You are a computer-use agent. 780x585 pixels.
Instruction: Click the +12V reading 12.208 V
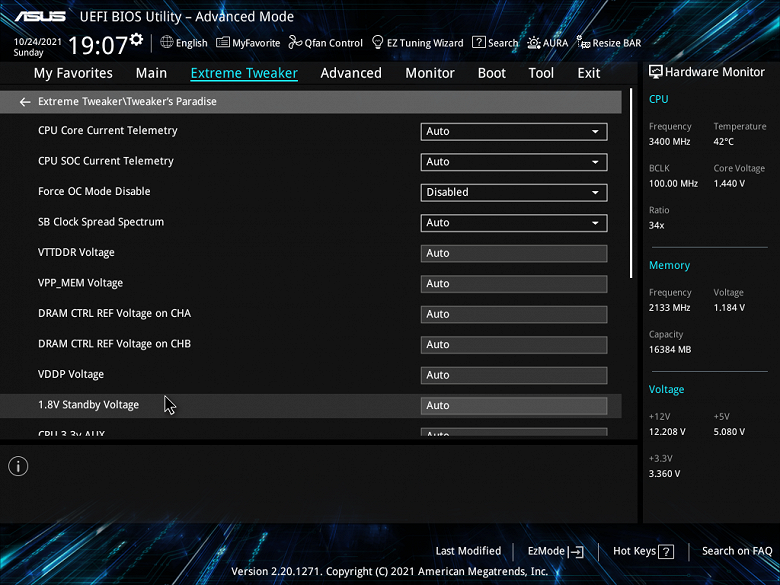coord(667,432)
